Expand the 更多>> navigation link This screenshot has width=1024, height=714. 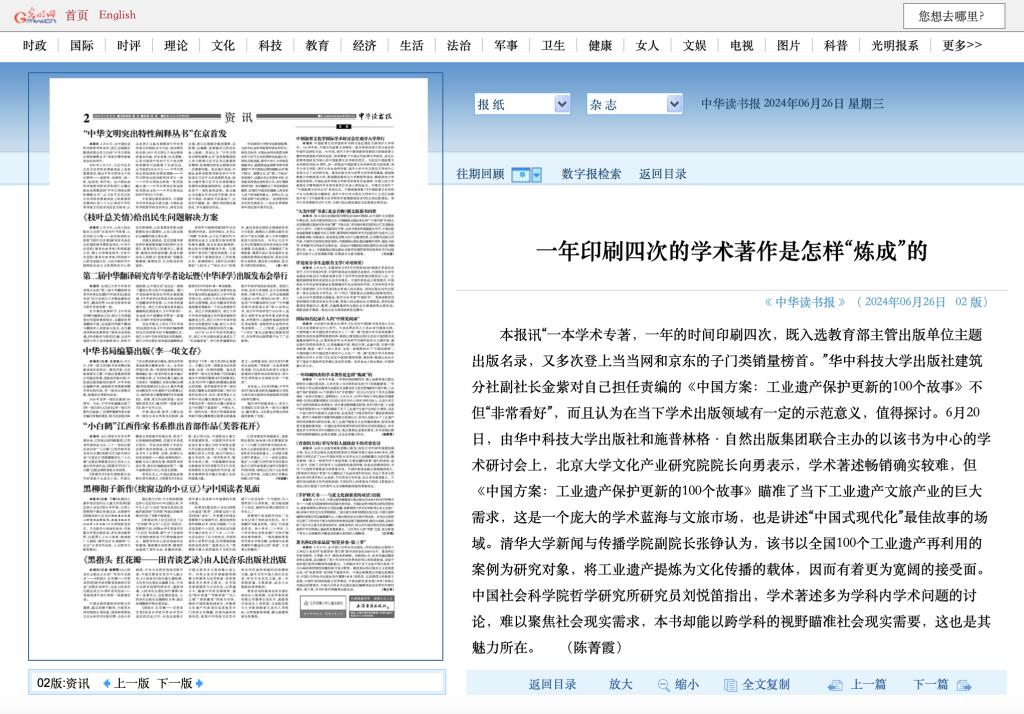(x=962, y=46)
